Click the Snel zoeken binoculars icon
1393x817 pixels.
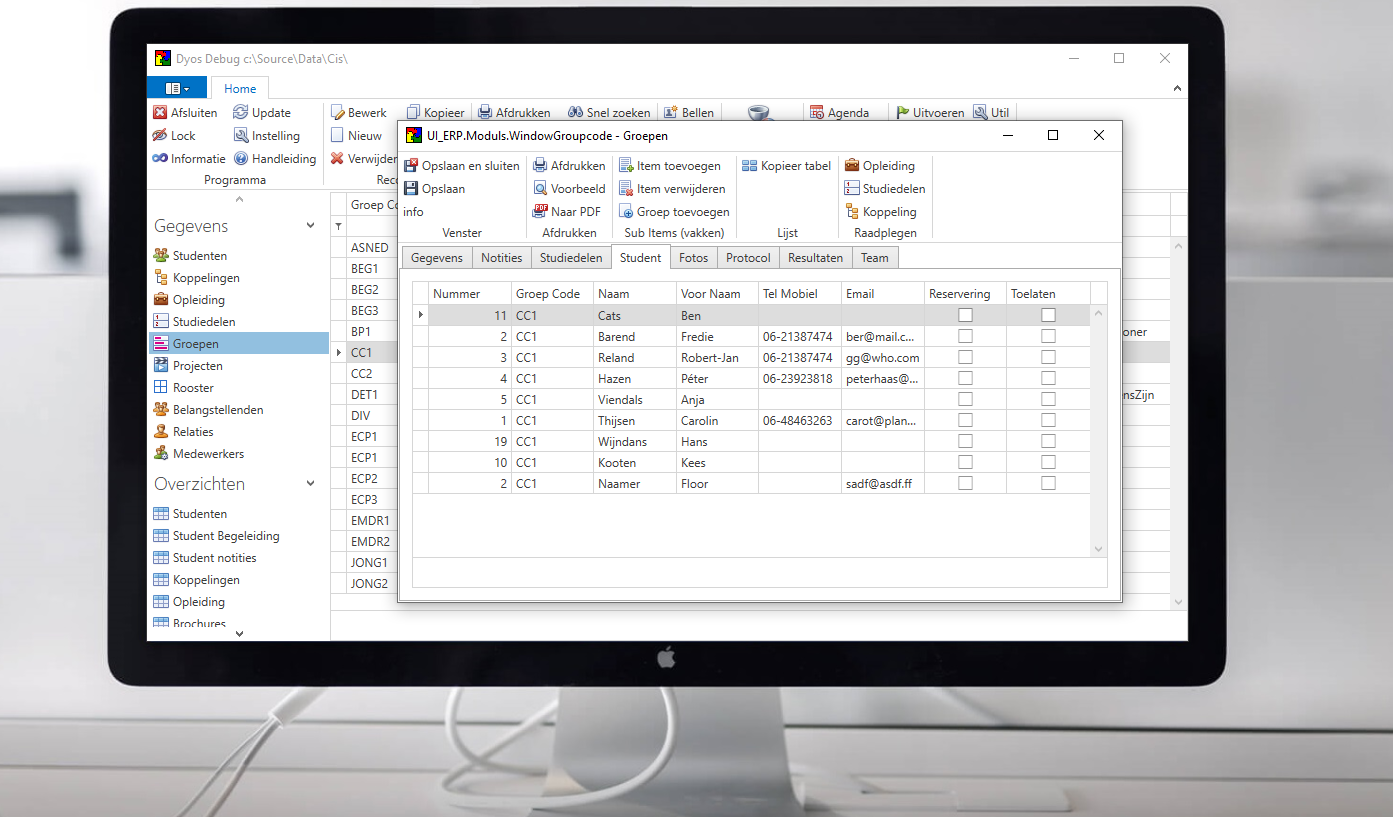click(x=576, y=113)
